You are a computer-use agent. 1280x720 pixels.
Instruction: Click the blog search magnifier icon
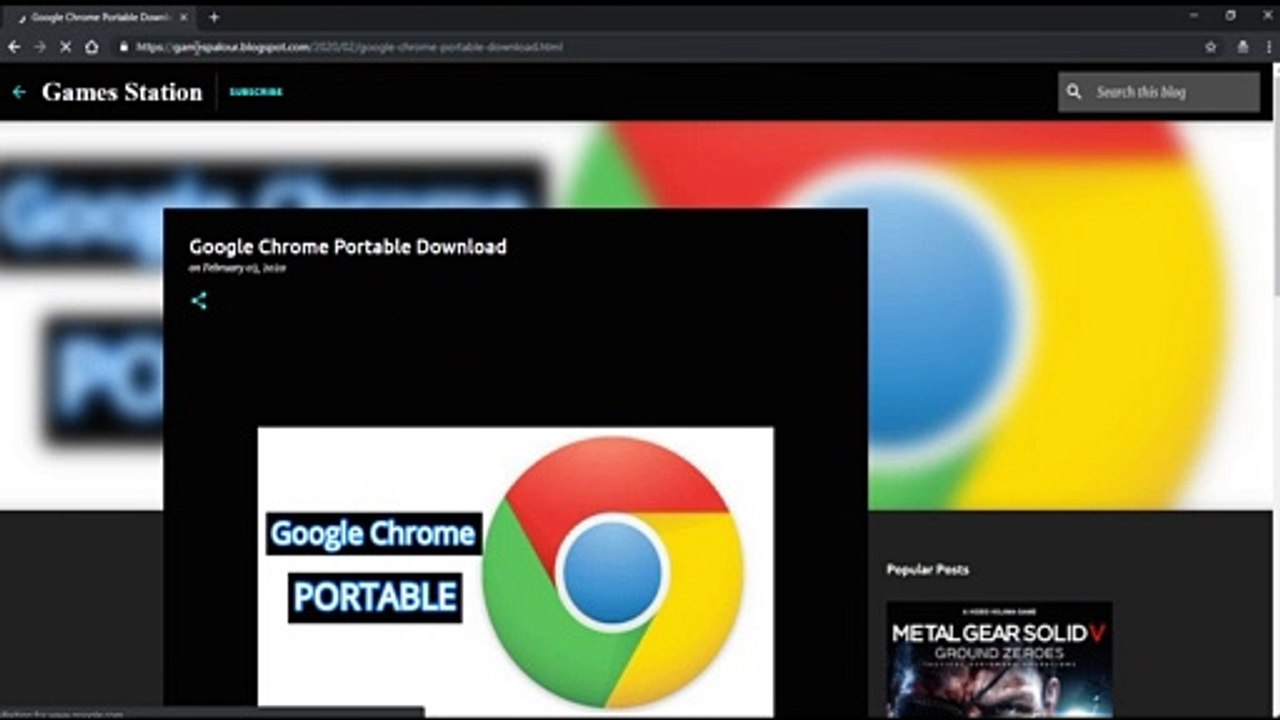point(1074,92)
